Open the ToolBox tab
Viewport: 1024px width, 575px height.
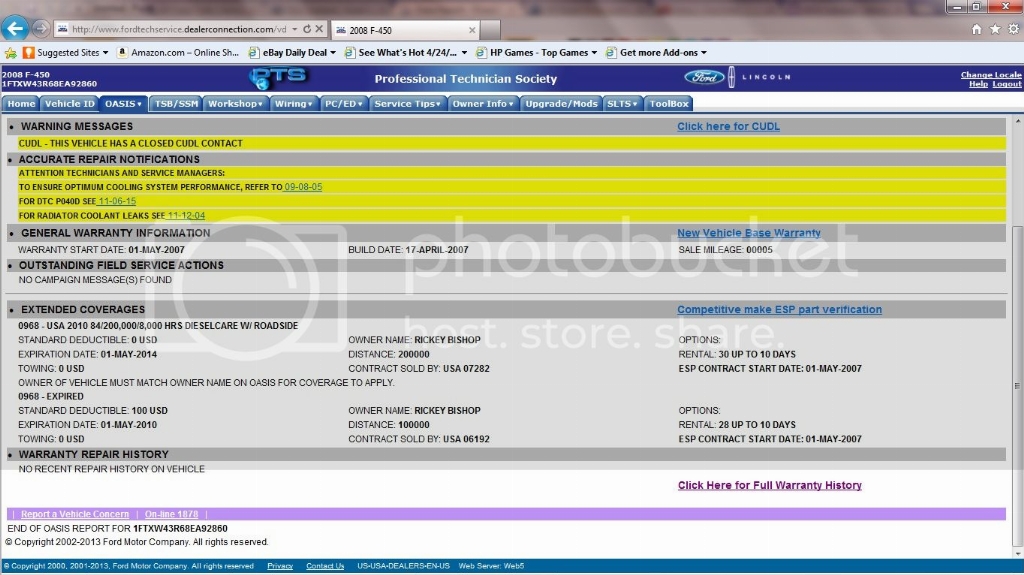coord(668,104)
